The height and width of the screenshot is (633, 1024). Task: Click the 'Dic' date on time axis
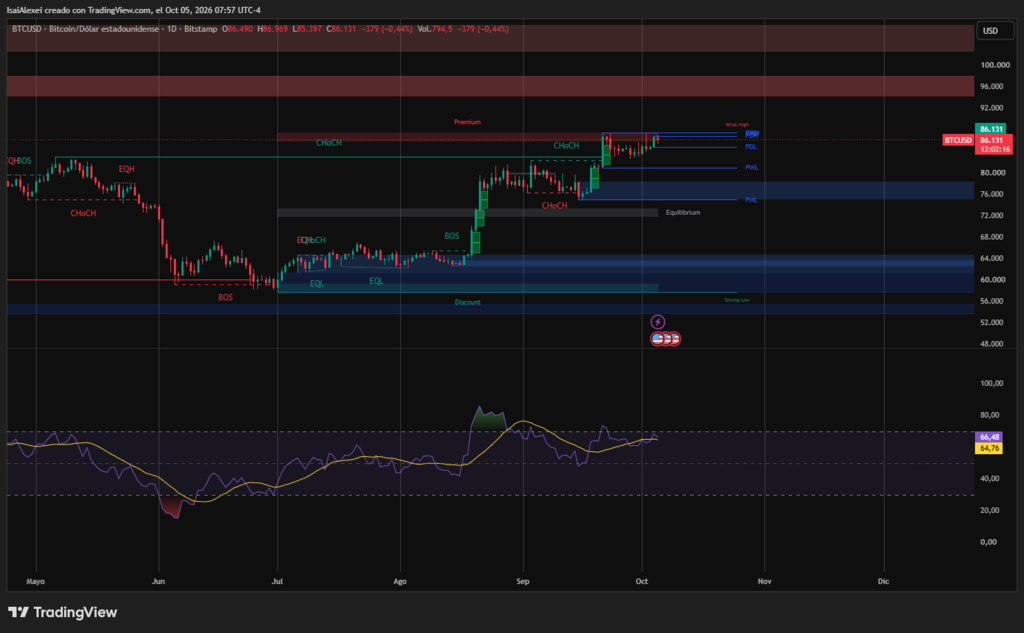(x=883, y=581)
